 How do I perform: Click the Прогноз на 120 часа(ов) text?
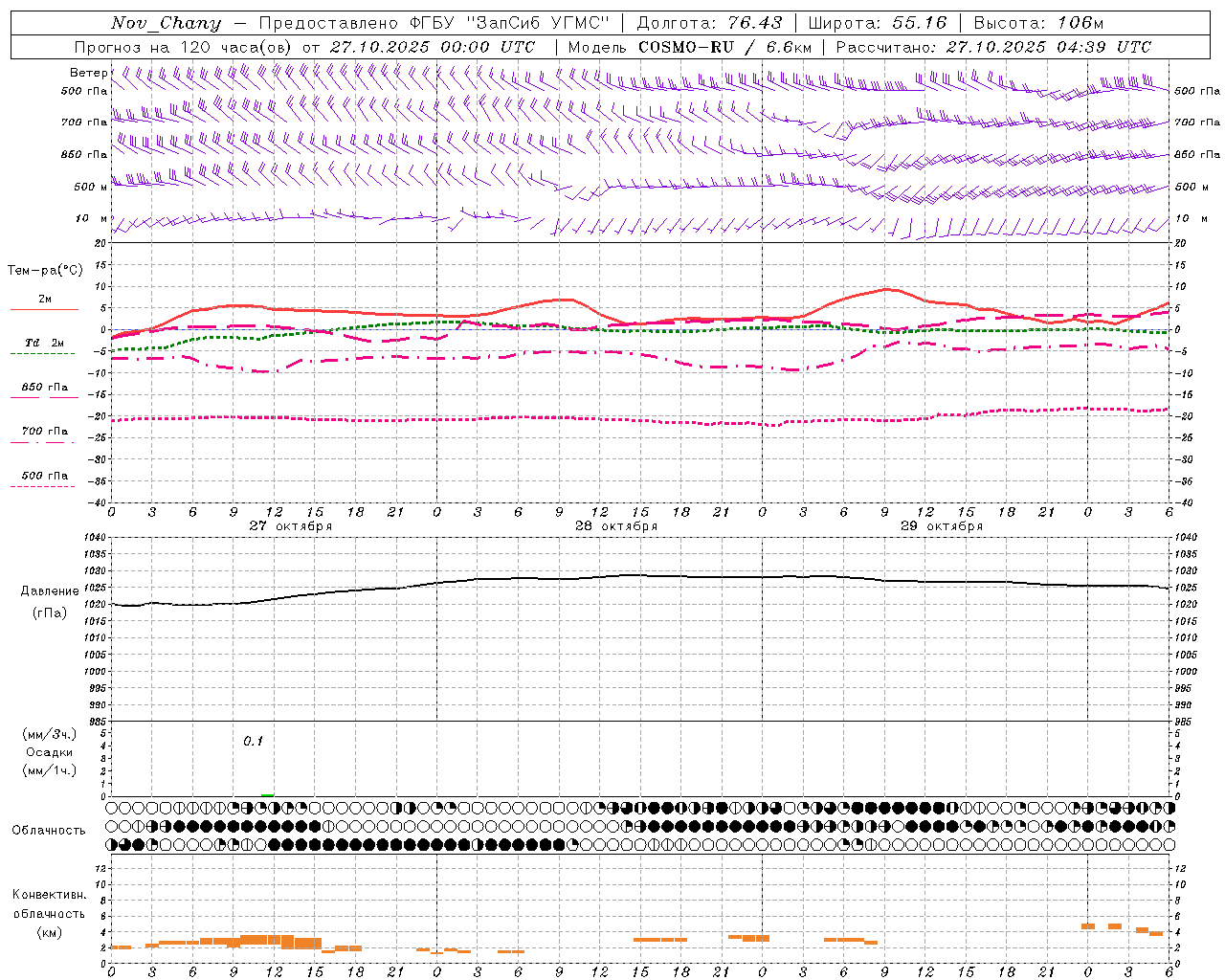pyautogui.click(x=185, y=47)
